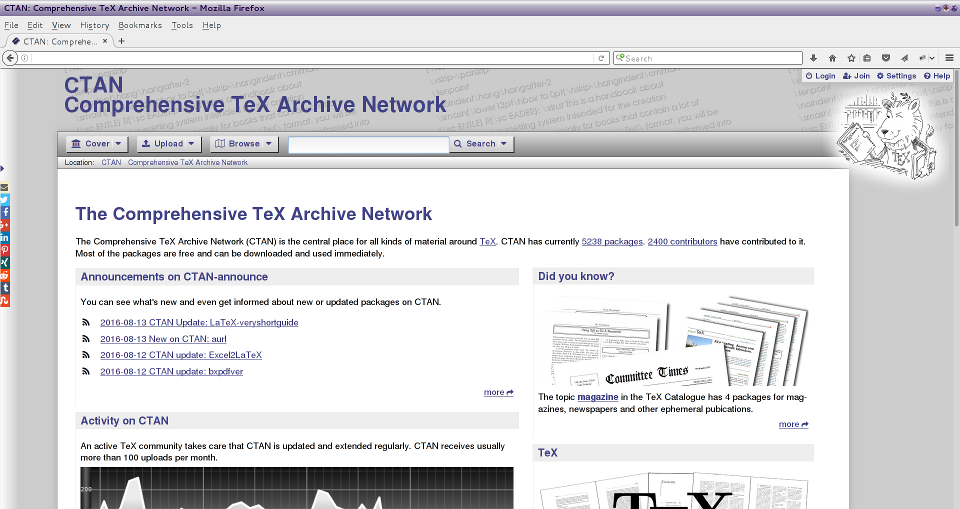Click in the Firefox Search box
960x509 pixels.
click(707, 58)
